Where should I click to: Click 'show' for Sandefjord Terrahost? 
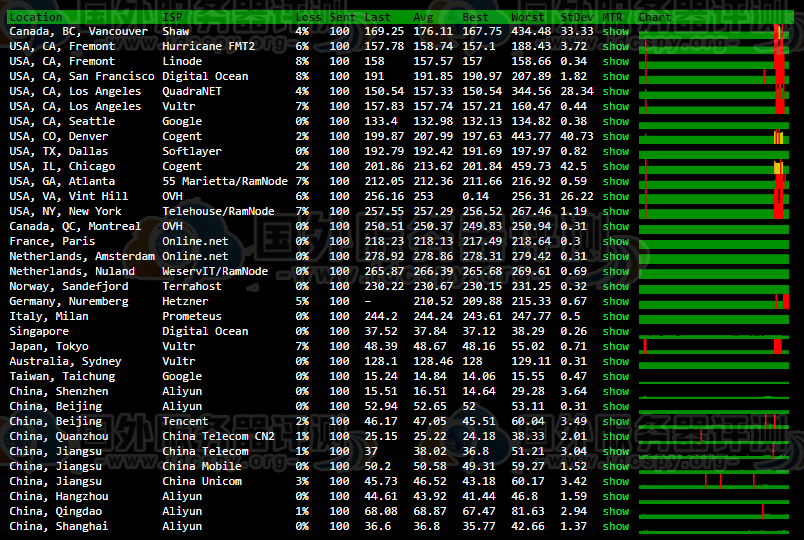click(x=615, y=286)
